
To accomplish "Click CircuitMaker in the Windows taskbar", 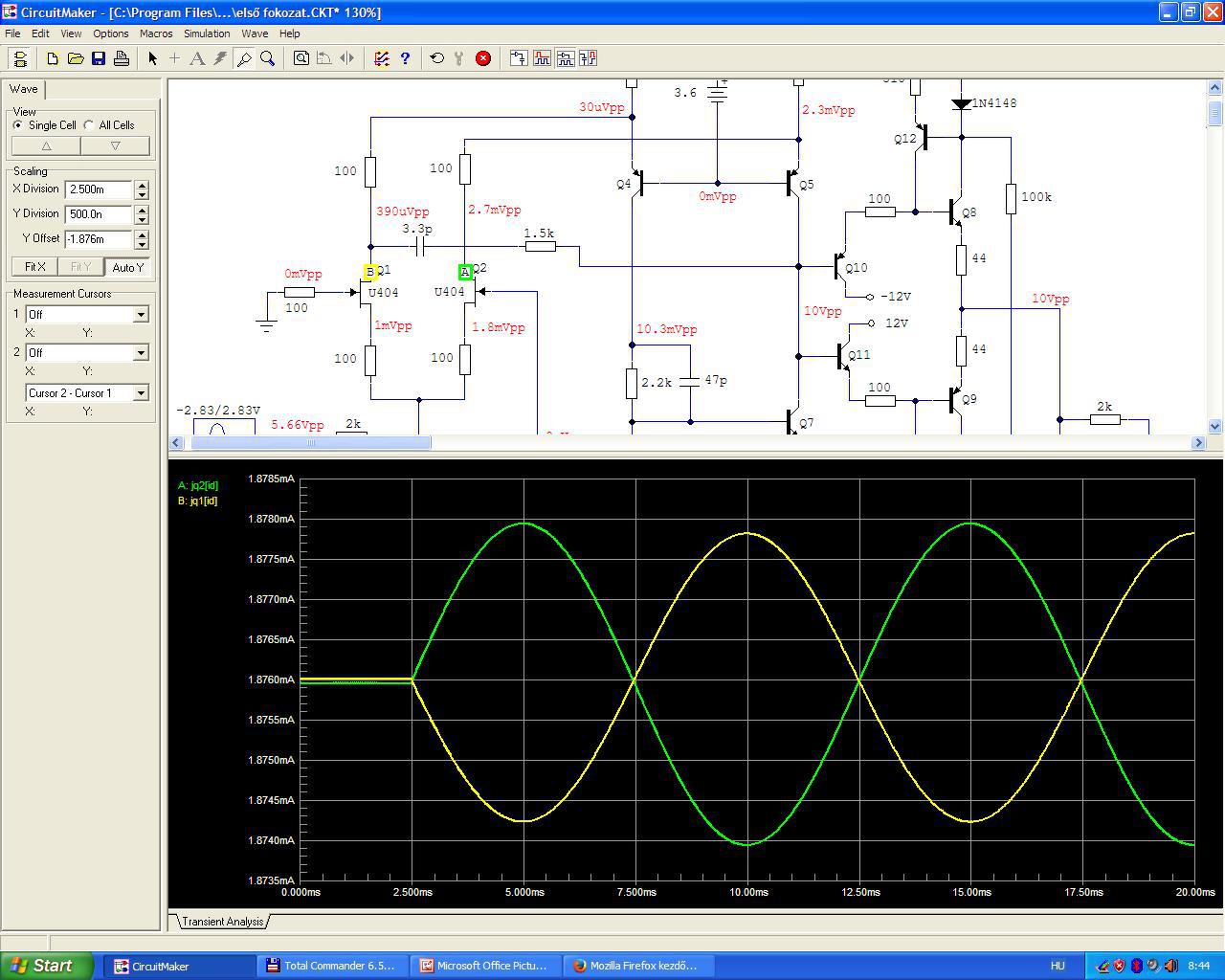I will coord(160,966).
